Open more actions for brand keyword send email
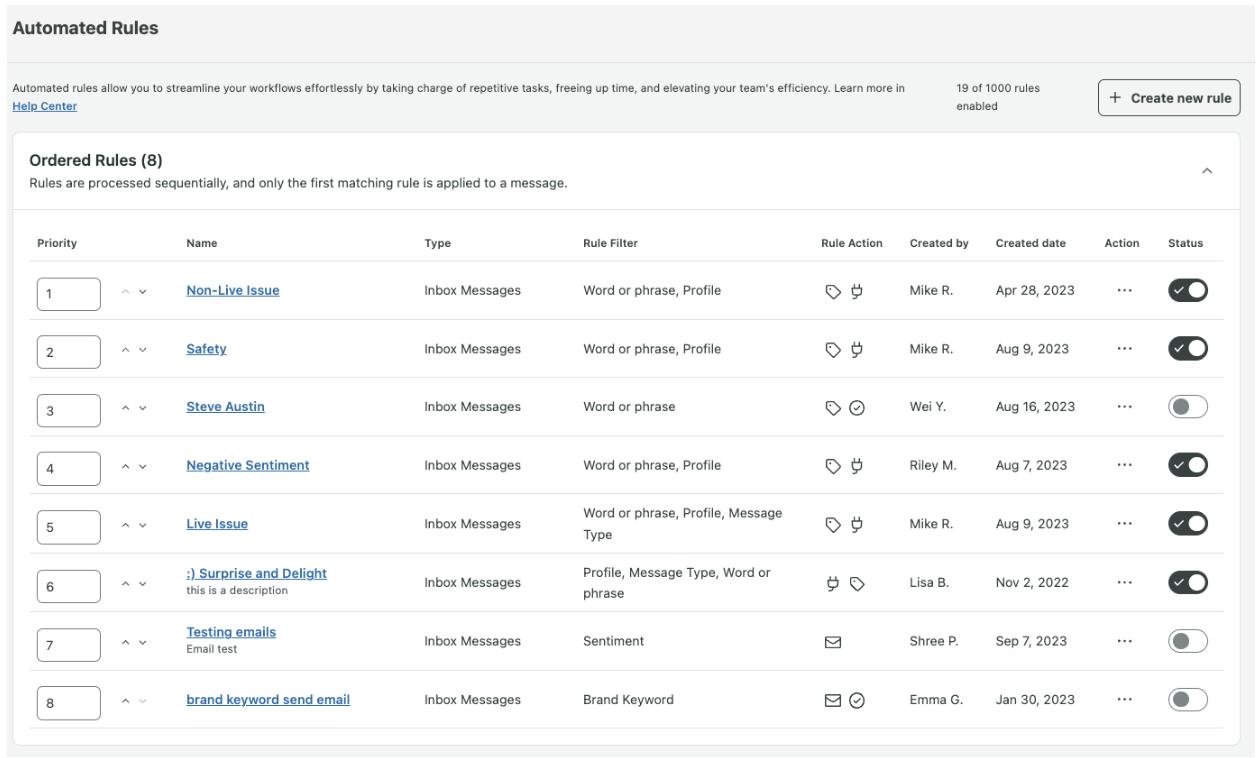This screenshot has height=758, width=1258. 1125,700
